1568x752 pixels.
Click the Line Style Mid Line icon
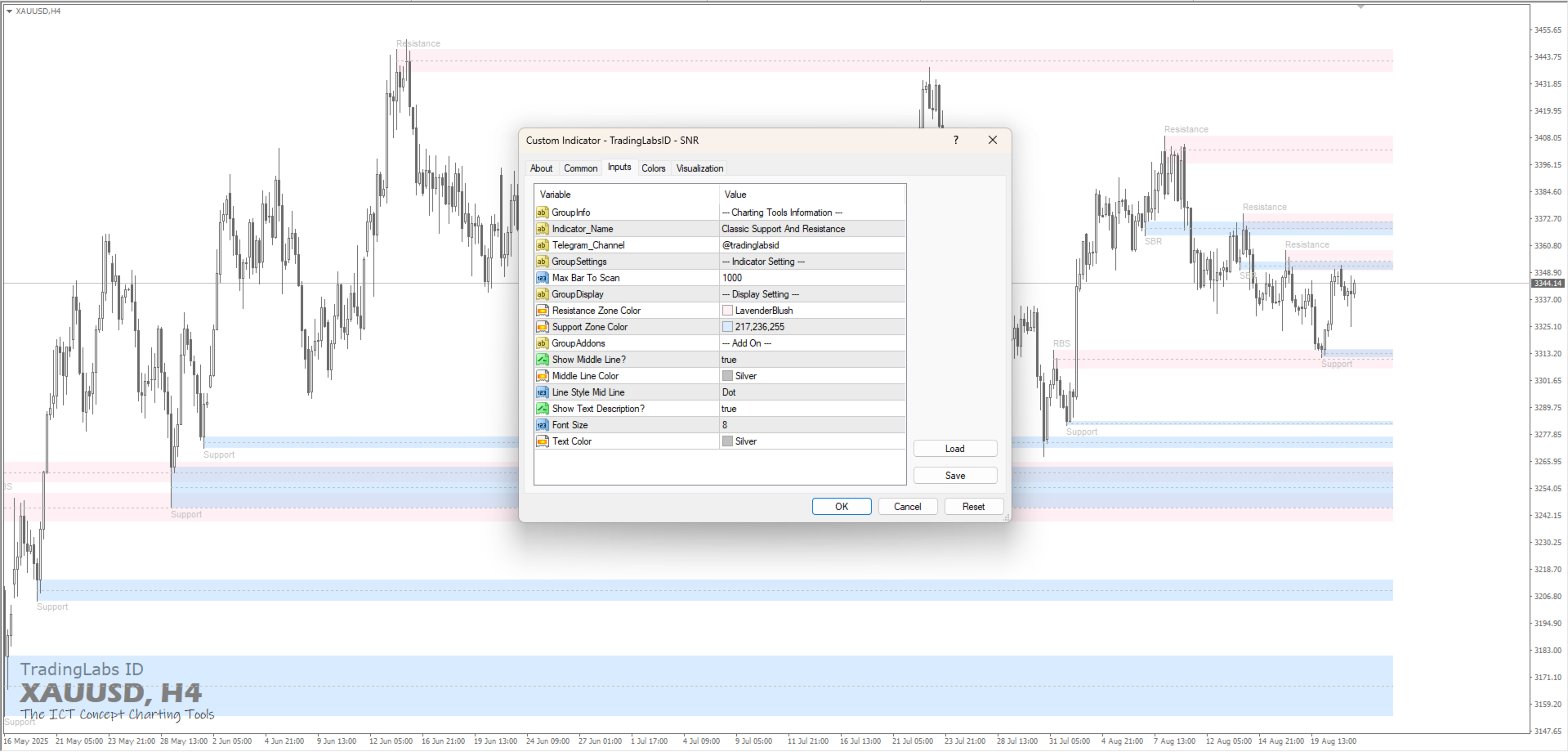(x=542, y=392)
